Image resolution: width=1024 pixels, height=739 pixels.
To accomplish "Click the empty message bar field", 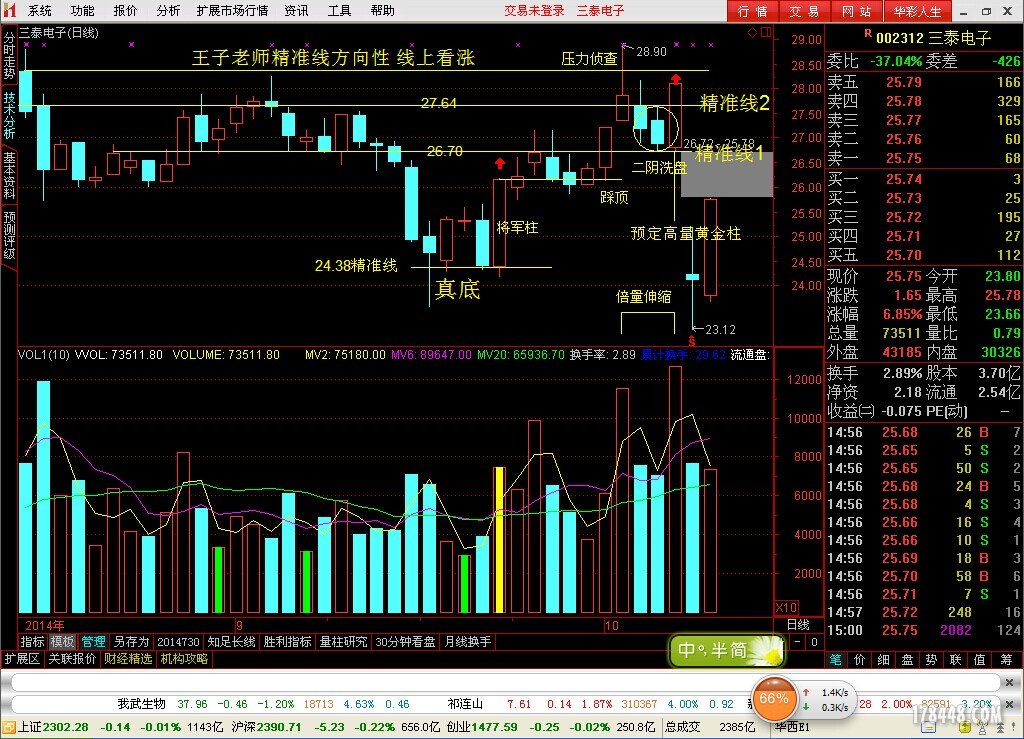I will 506,682.
